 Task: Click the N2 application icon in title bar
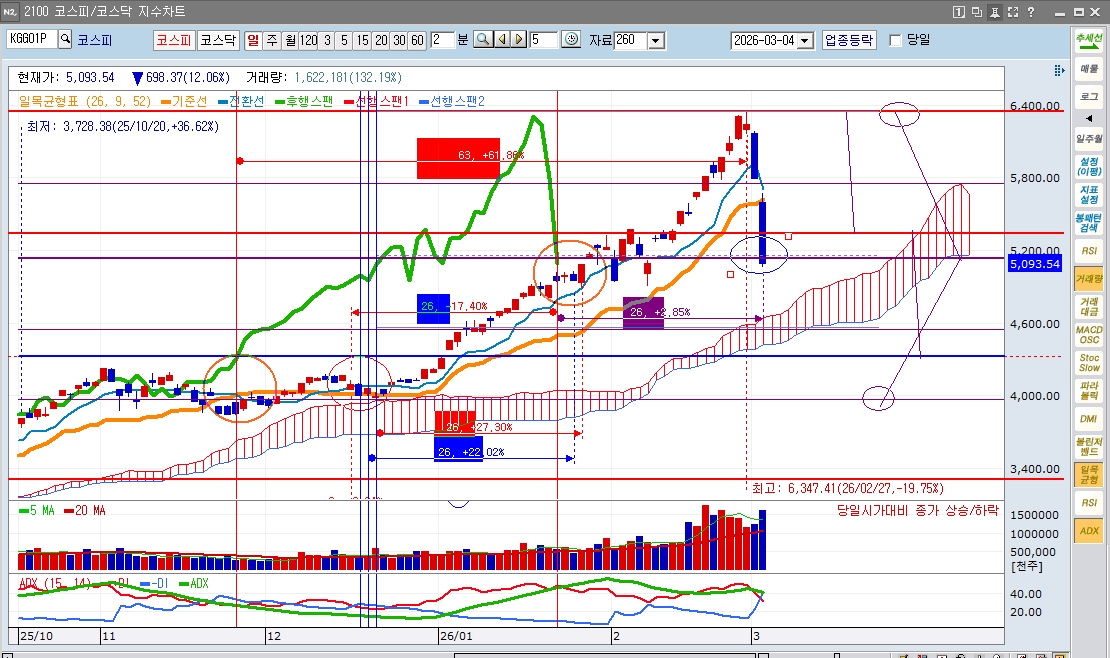[x=10, y=12]
